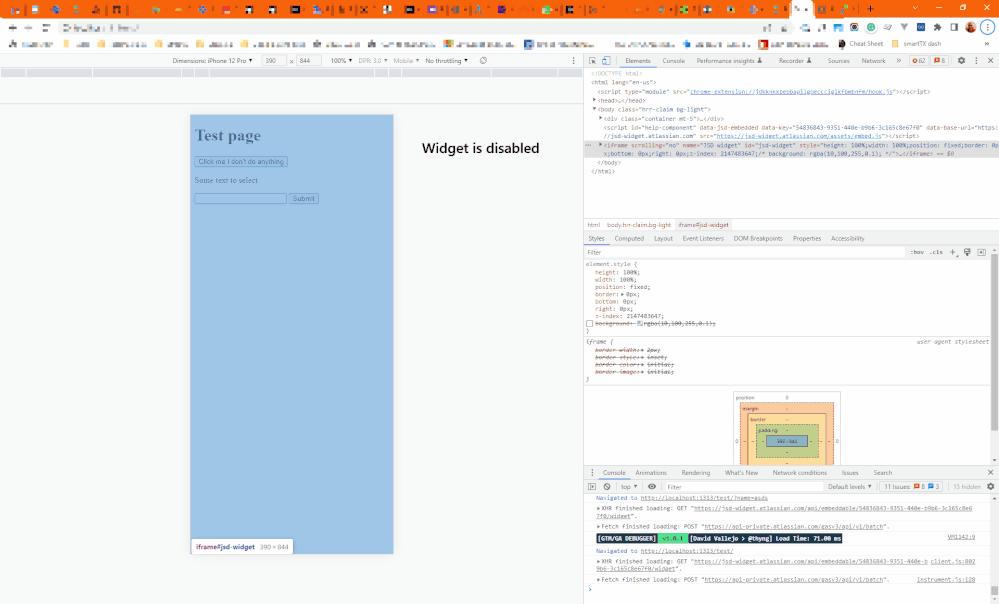Image resolution: width=999 pixels, height=604 pixels.
Task: Open drawer three-dot menu beside Console tab
Action: point(592,473)
